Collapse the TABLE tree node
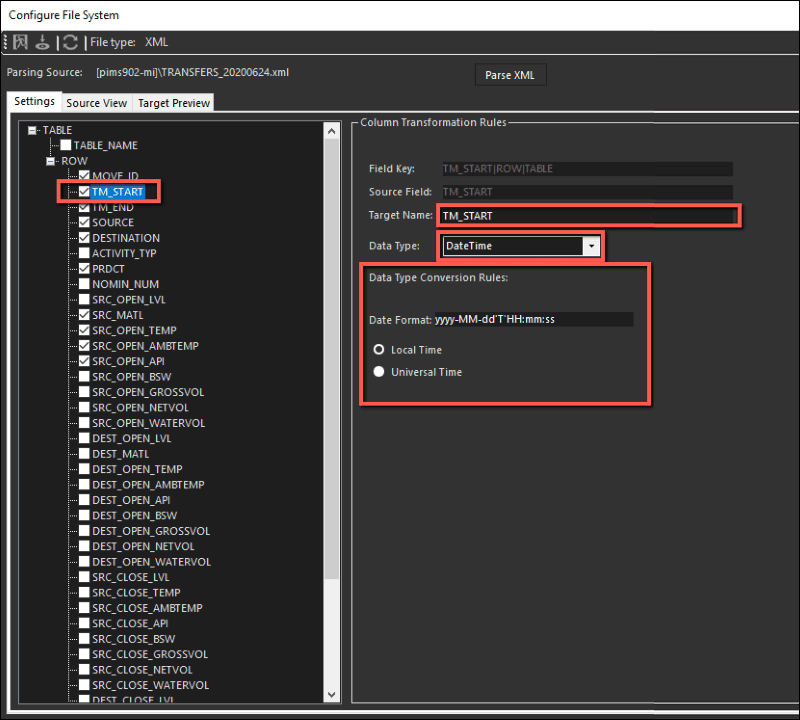 tap(33, 129)
